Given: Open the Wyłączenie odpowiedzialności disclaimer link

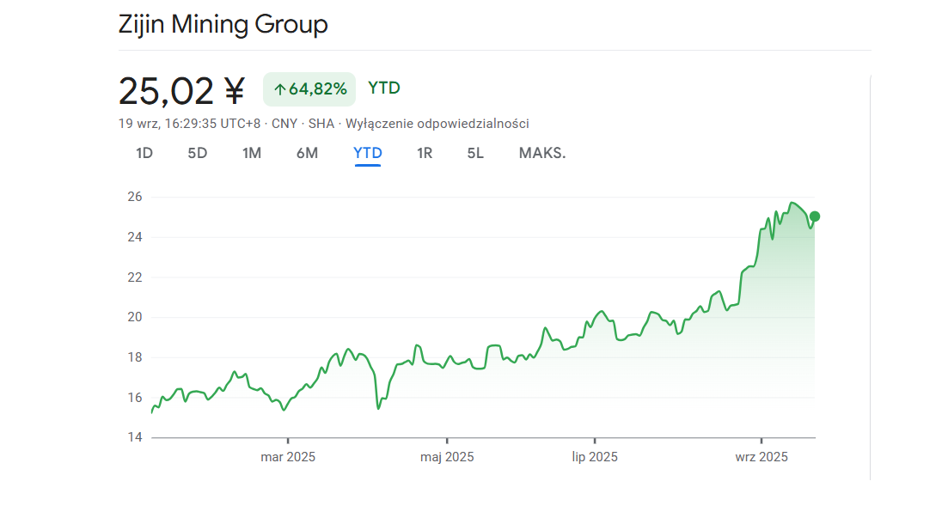Looking at the screenshot, I should click(x=437, y=123).
